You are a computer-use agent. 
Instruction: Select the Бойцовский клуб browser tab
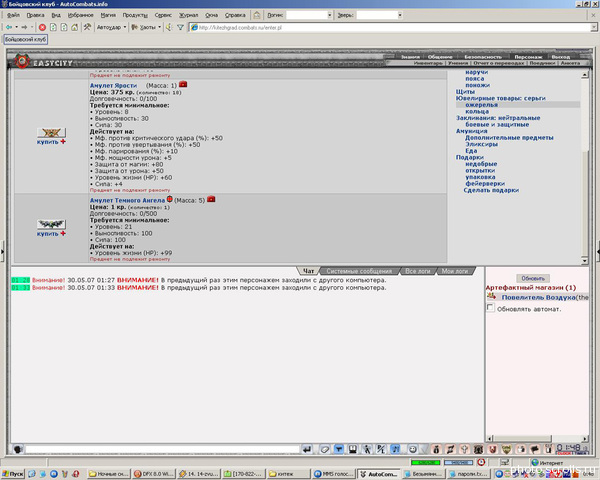(x=26, y=39)
